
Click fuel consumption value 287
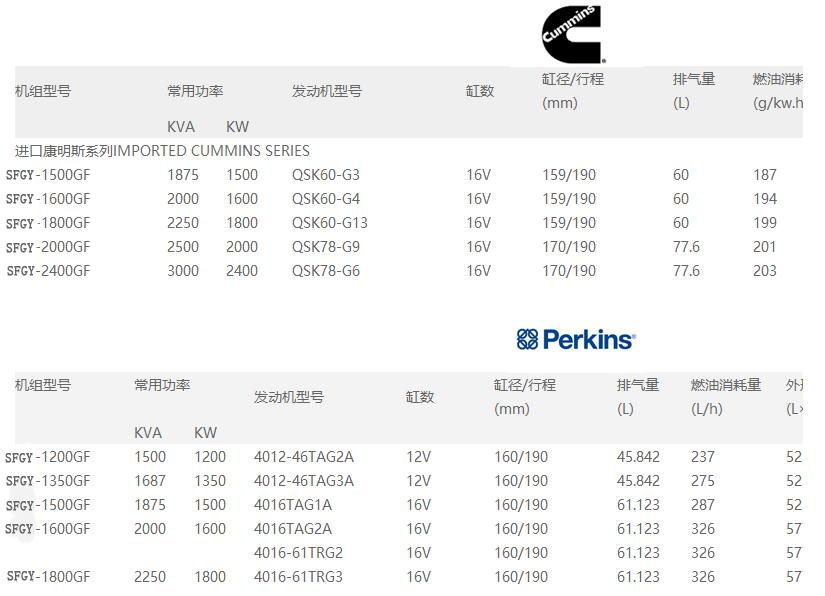pyautogui.click(x=702, y=505)
